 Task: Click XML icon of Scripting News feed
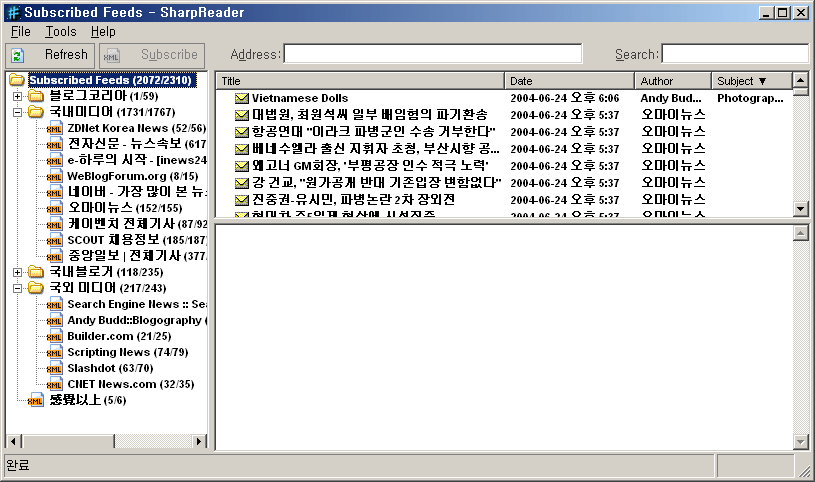click(54, 353)
